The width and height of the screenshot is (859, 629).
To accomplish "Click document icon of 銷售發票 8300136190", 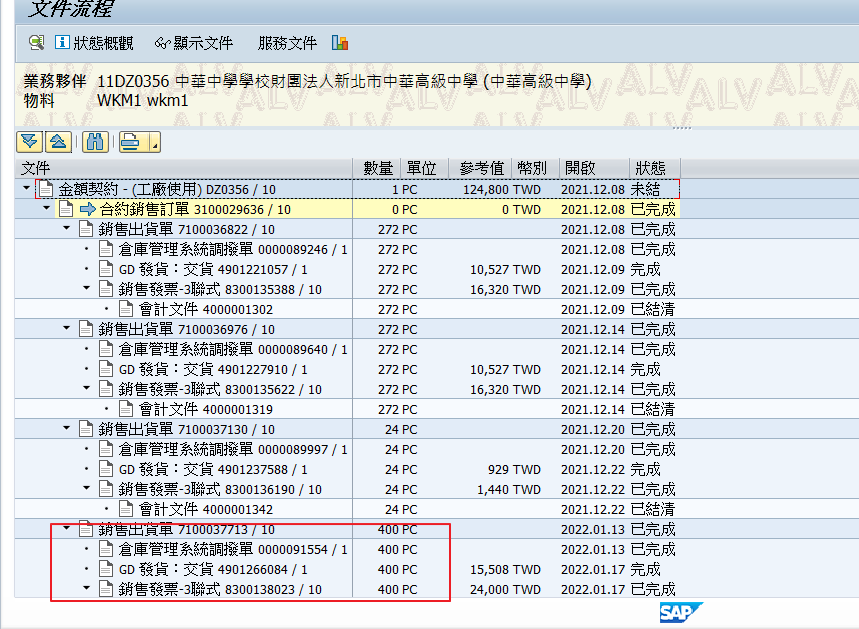I will [x=106, y=489].
